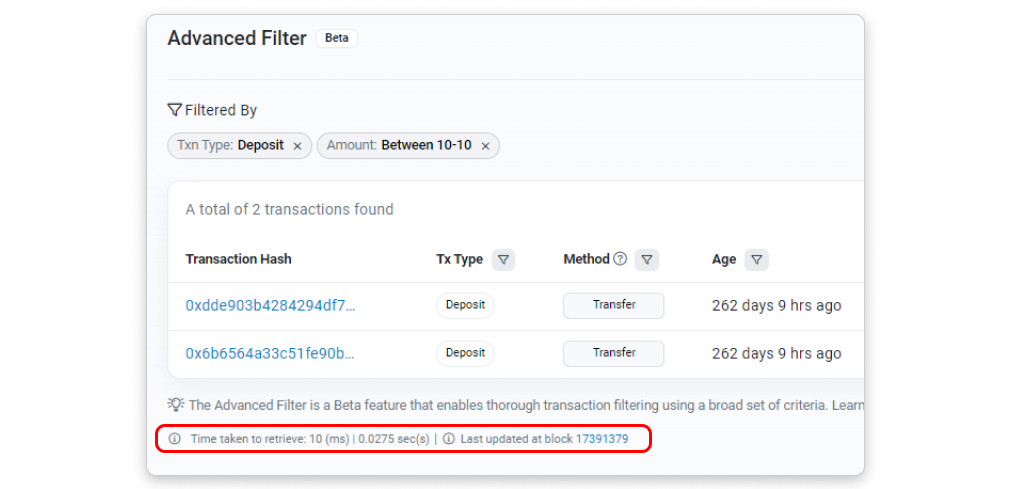Remove the Amount Between 10-10 filter
The height and width of the screenshot is (489, 1011).
pos(485,146)
